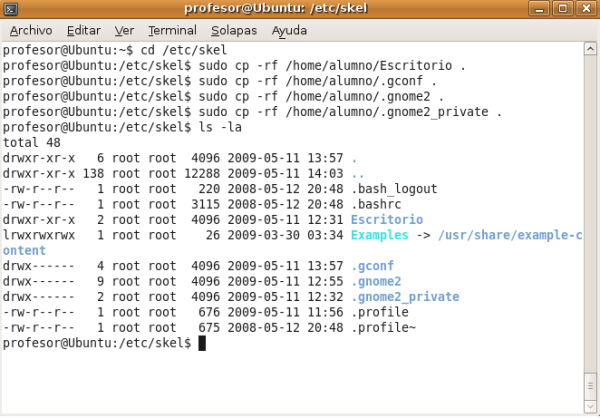Open the Ver menu
Viewport: 600px width, 418px height.
point(124,30)
